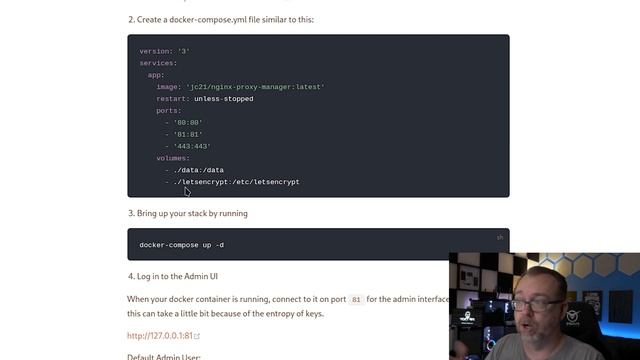The height and width of the screenshot is (360, 640).
Task: Click the "version: '3'" line in the YAML
Action: [x=164, y=51]
